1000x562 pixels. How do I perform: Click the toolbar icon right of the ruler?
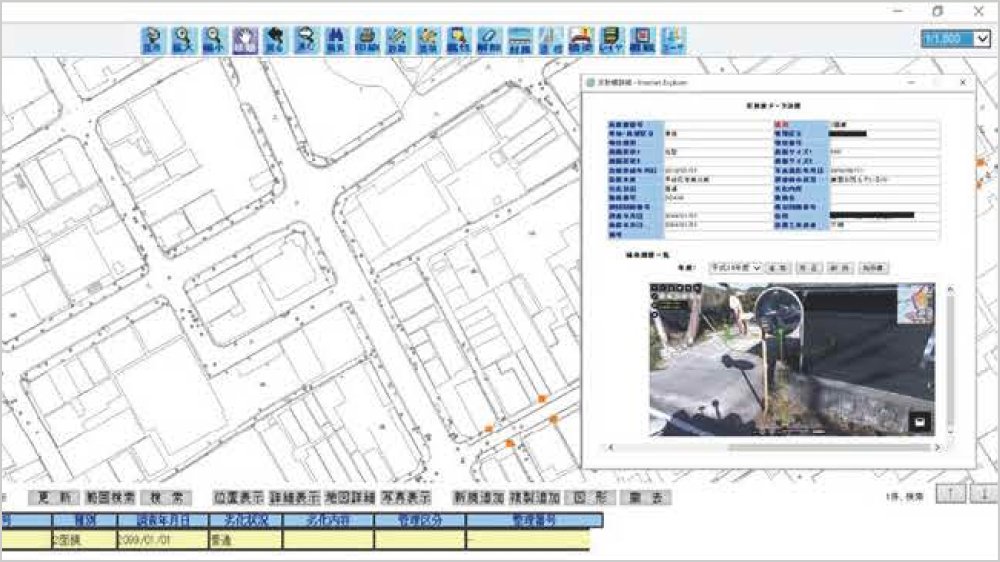tap(550, 40)
